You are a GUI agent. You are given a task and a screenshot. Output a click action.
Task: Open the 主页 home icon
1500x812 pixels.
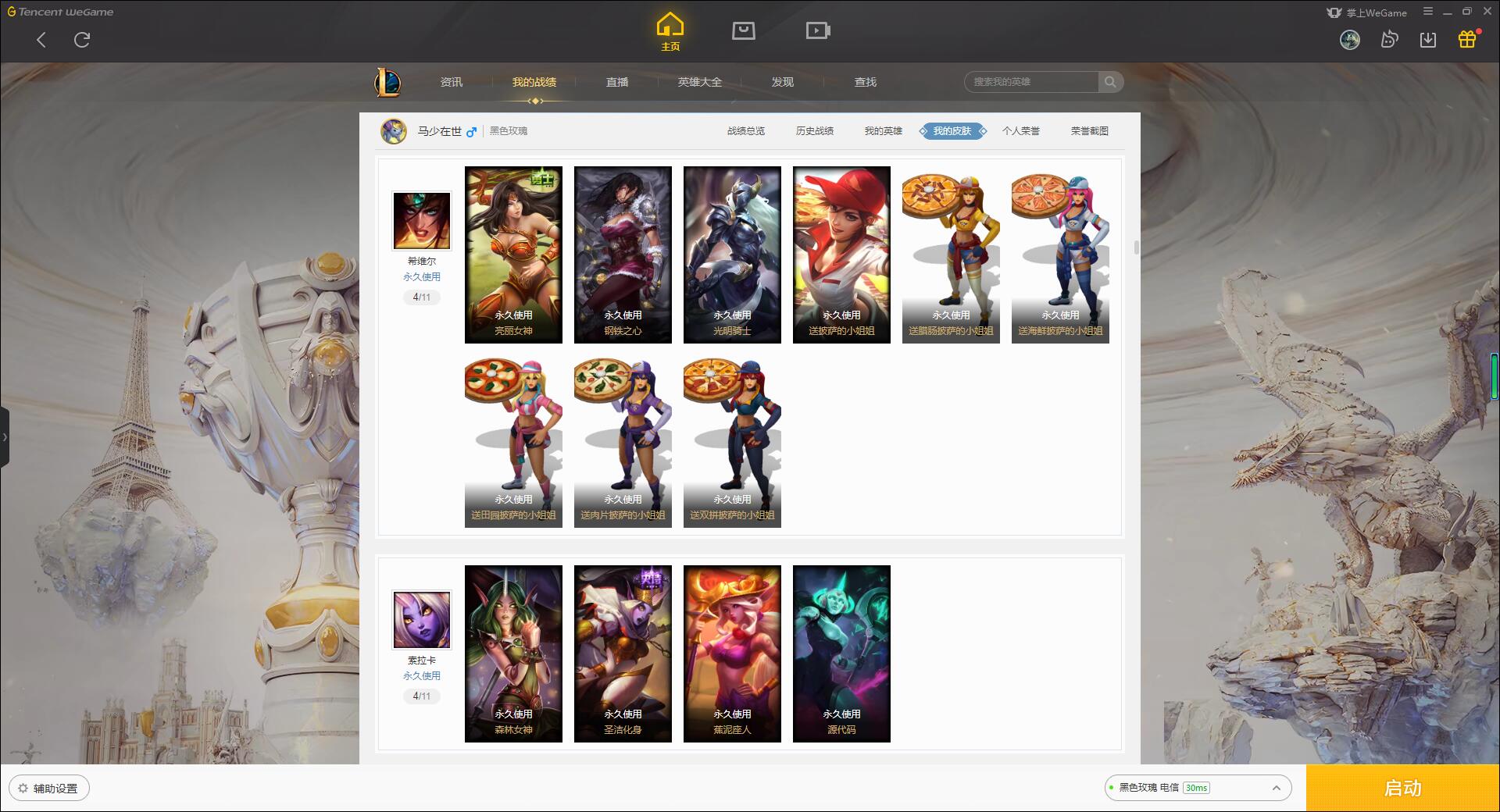pyautogui.click(x=670, y=32)
